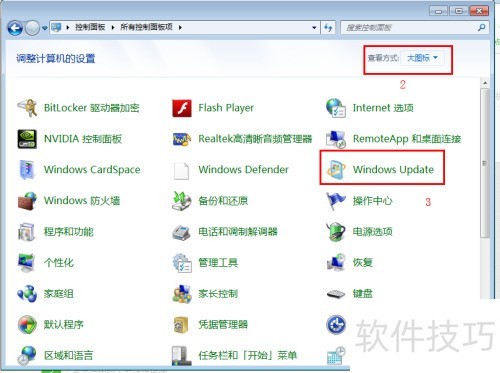Viewport: 500px width, 373px height.
Task: Open the 家长控制 icon
Action: click(x=182, y=294)
